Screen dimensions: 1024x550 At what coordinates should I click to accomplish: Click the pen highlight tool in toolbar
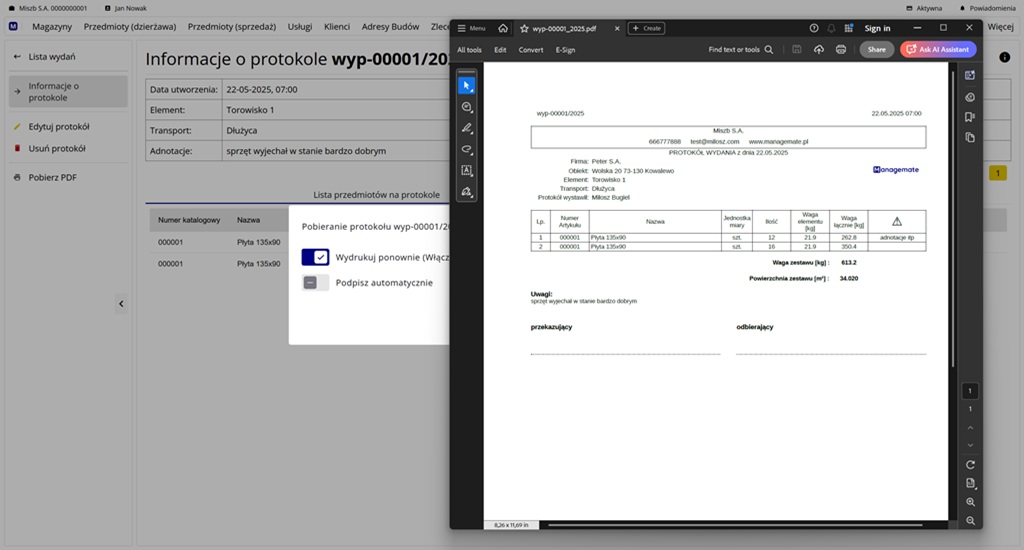(467, 129)
